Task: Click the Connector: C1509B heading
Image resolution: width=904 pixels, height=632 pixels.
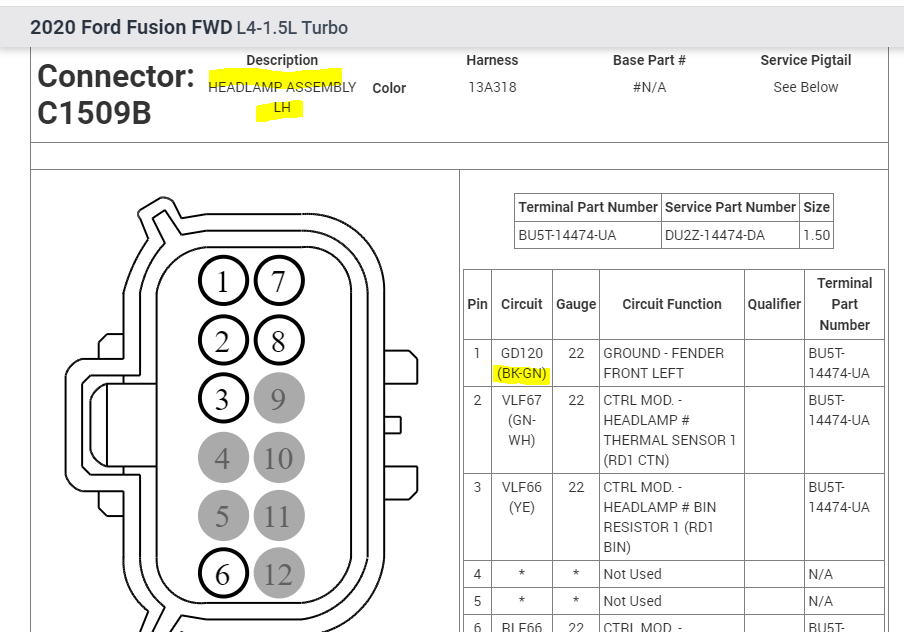Action: tap(116, 94)
